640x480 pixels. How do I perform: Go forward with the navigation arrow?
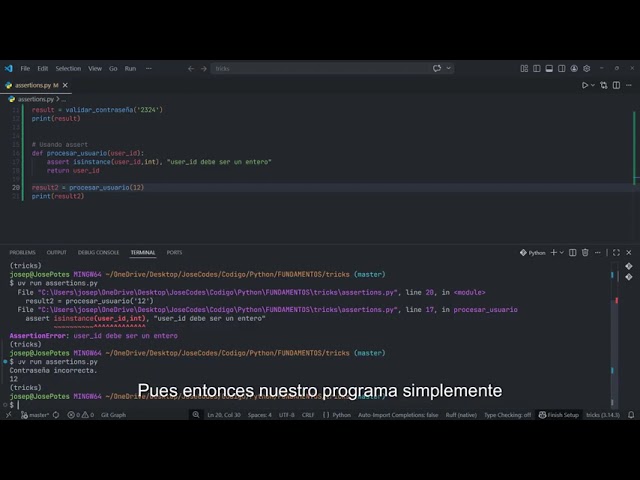point(204,69)
